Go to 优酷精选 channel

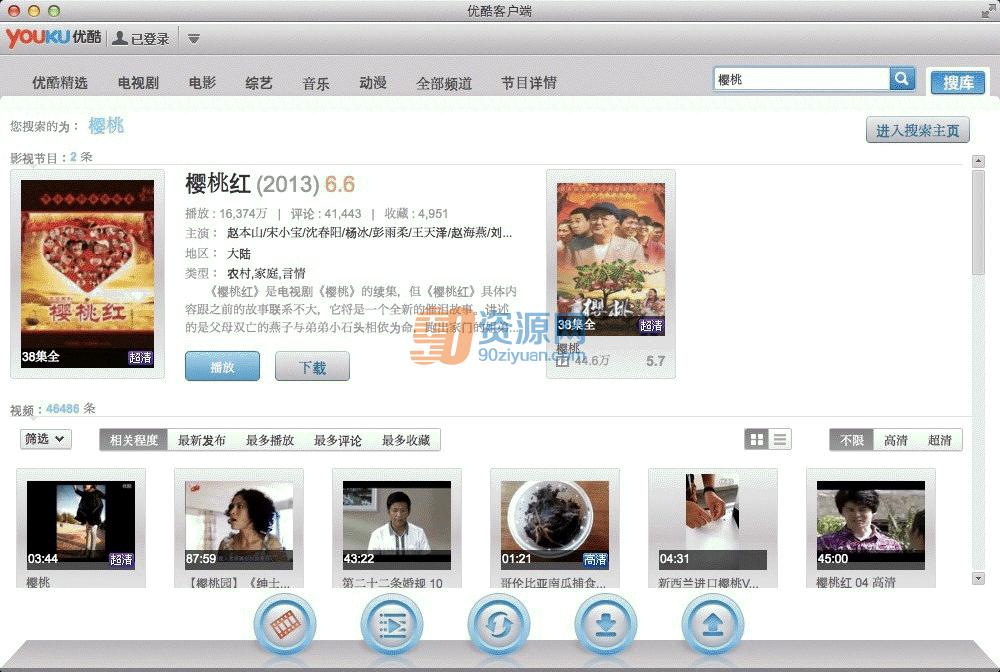pos(60,83)
